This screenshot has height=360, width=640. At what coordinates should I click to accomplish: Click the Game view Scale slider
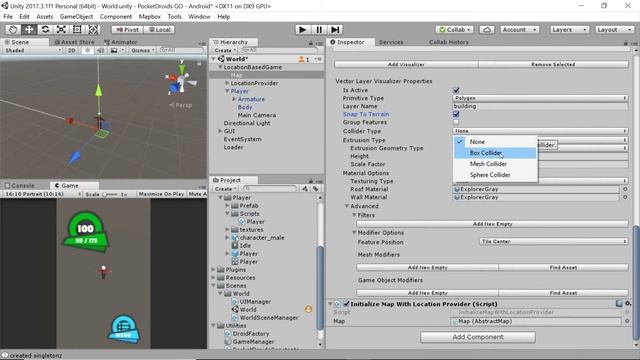(110, 194)
